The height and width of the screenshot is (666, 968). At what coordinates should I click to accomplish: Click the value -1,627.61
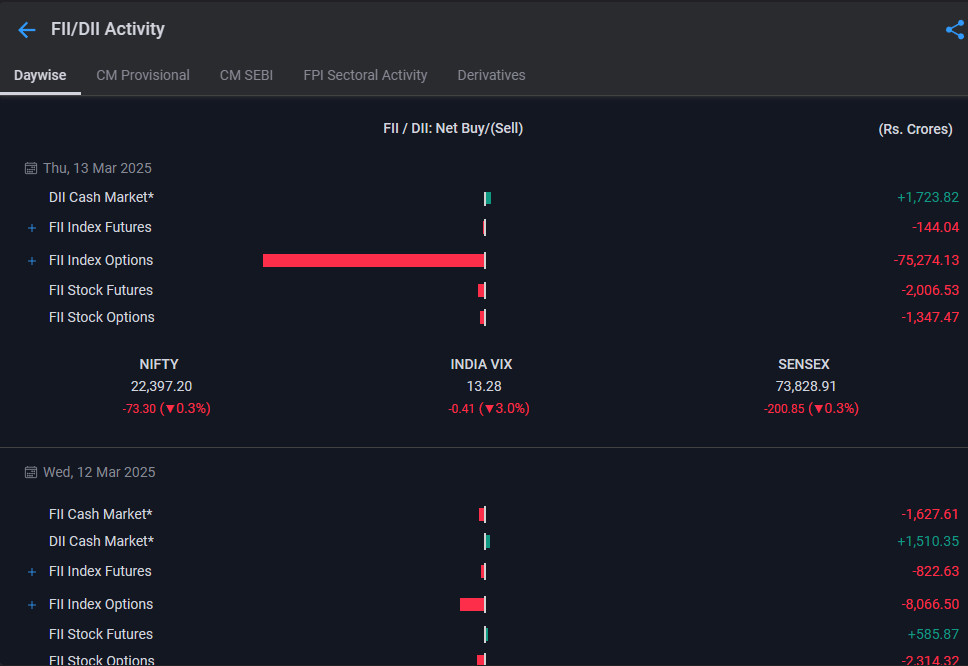pos(930,514)
